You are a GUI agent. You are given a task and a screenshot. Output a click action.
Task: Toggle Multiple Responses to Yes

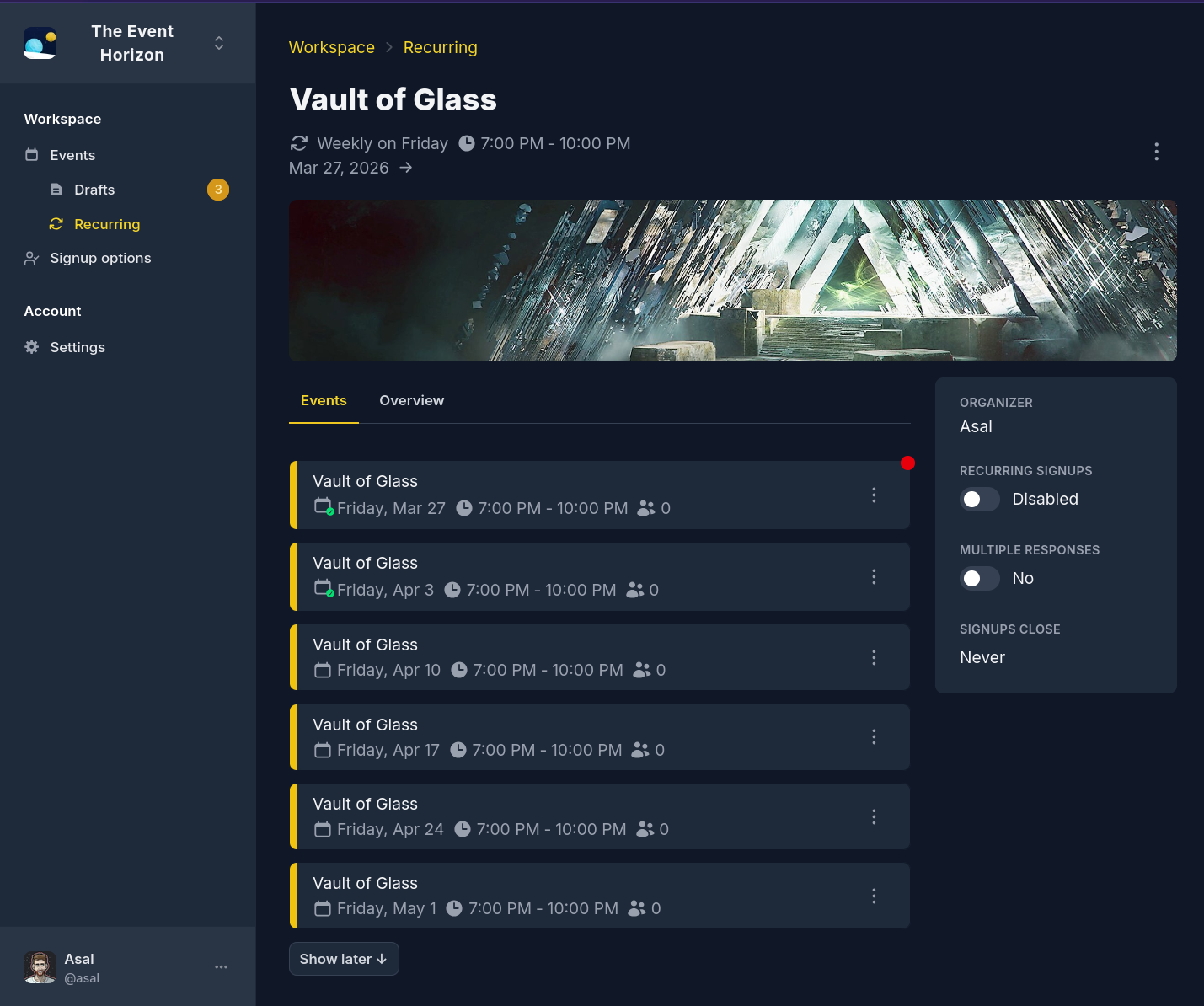pos(979,578)
